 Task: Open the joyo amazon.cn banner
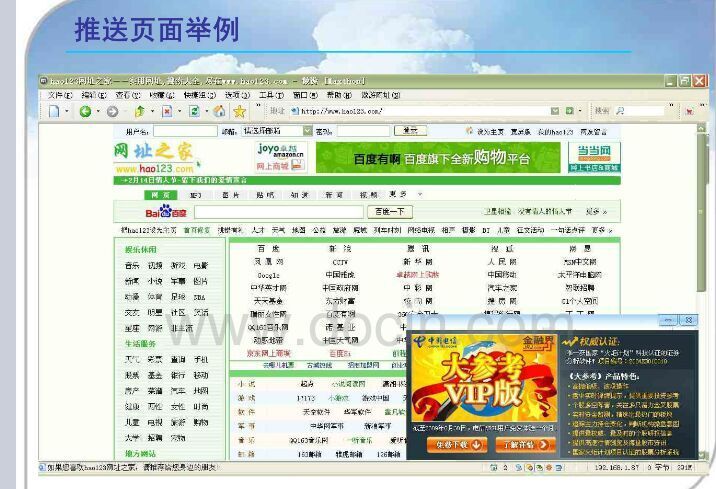(280, 157)
